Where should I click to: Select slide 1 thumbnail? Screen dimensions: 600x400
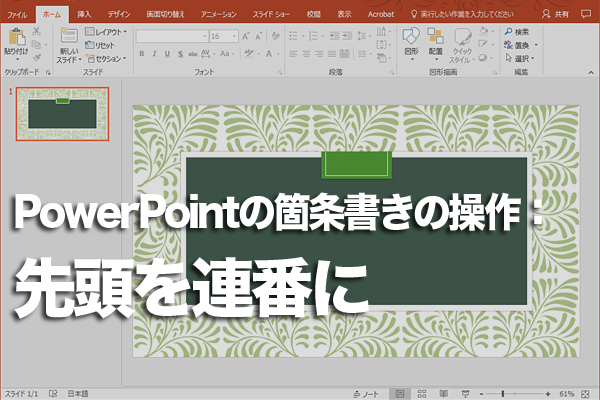coord(62,114)
